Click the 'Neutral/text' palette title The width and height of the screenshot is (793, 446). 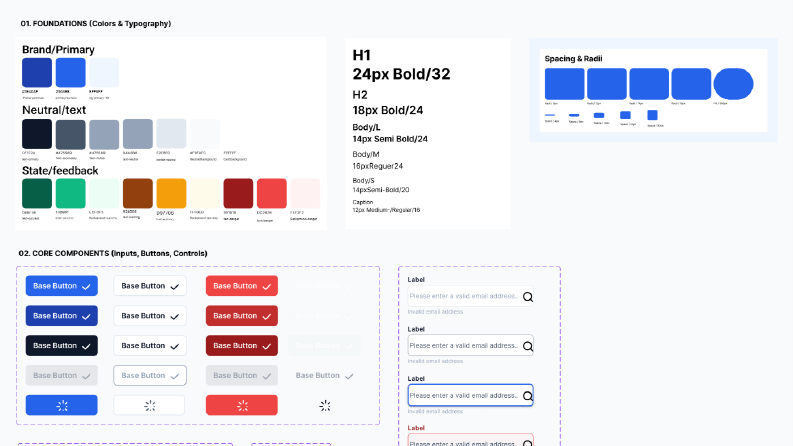pyautogui.click(x=54, y=110)
